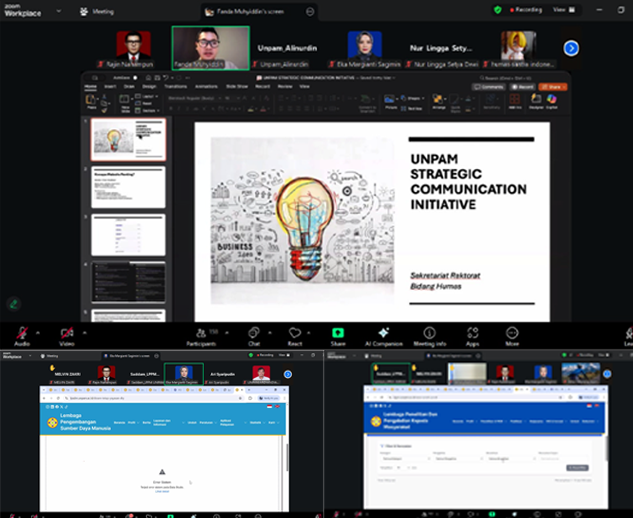The height and width of the screenshot is (518, 633).
Task: Click the LPSDM site logo
Action: click(x=52, y=422)
